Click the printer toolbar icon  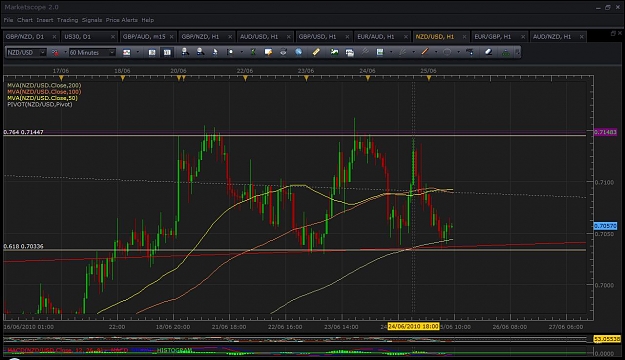(x=283, y=52)
